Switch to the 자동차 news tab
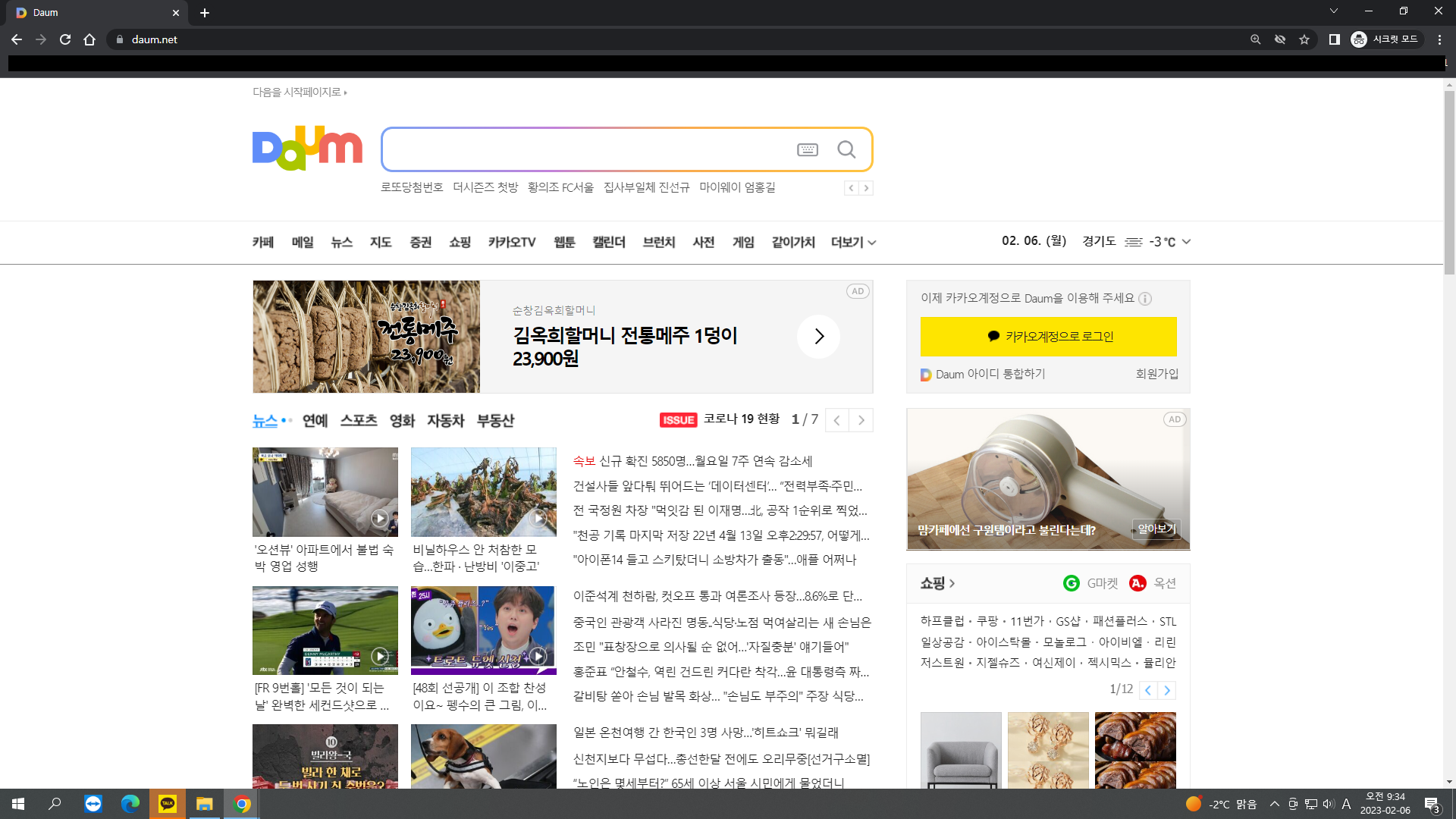The height and width of the screenshot is (819, 1456). pos(446,421)
